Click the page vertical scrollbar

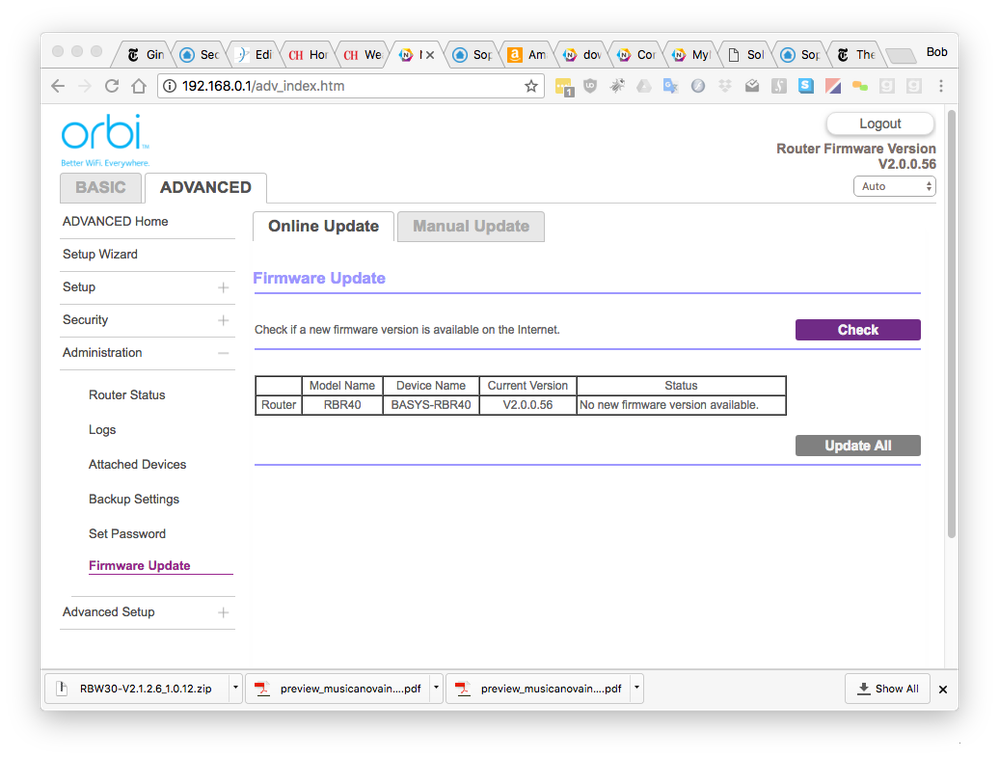tap(952, 325)
